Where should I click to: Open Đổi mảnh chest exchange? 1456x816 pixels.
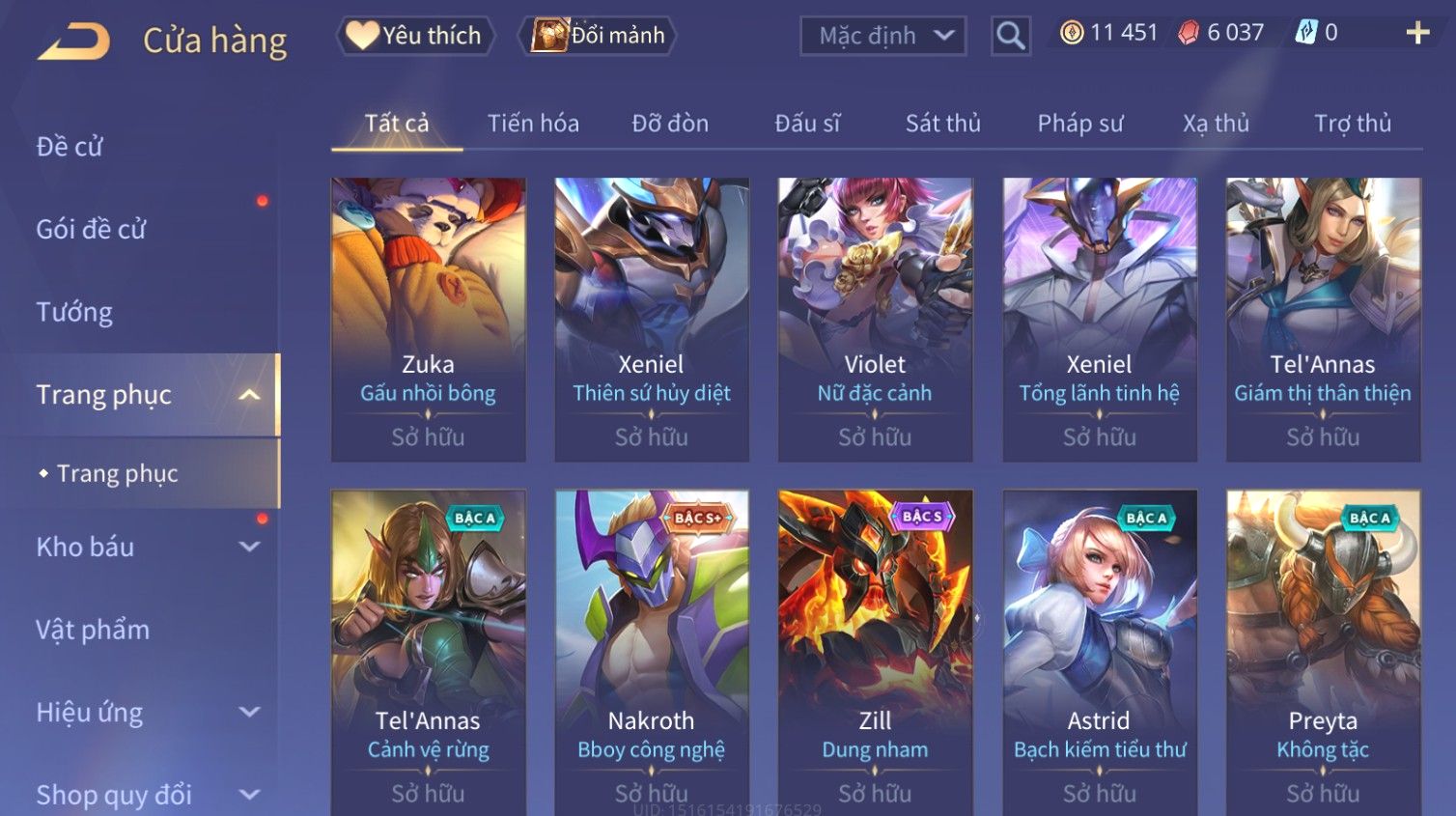(598, 36)
